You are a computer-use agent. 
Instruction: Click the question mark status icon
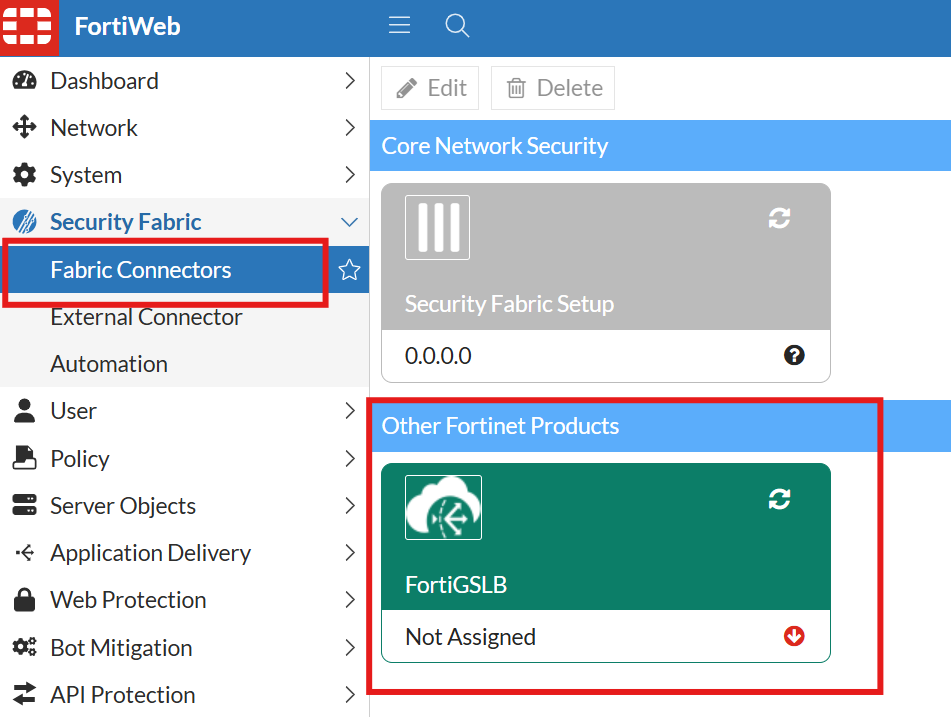pos(794,355)
